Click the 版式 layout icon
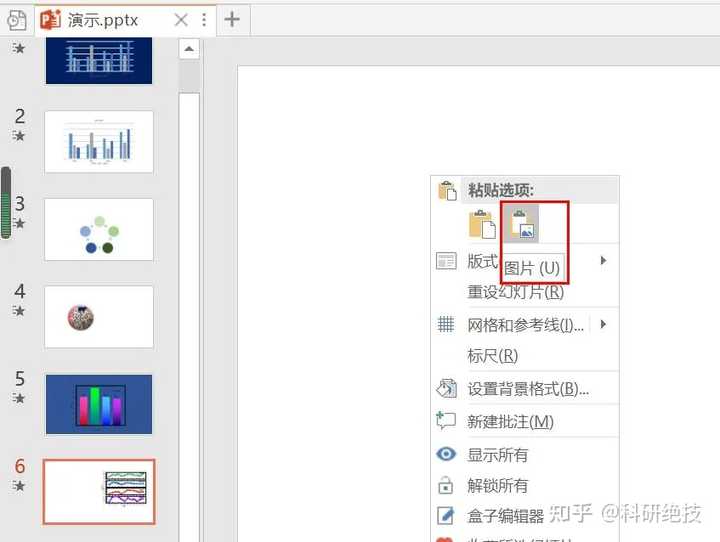This screenshot has height=542, width=720. click(x=446, y=261)
